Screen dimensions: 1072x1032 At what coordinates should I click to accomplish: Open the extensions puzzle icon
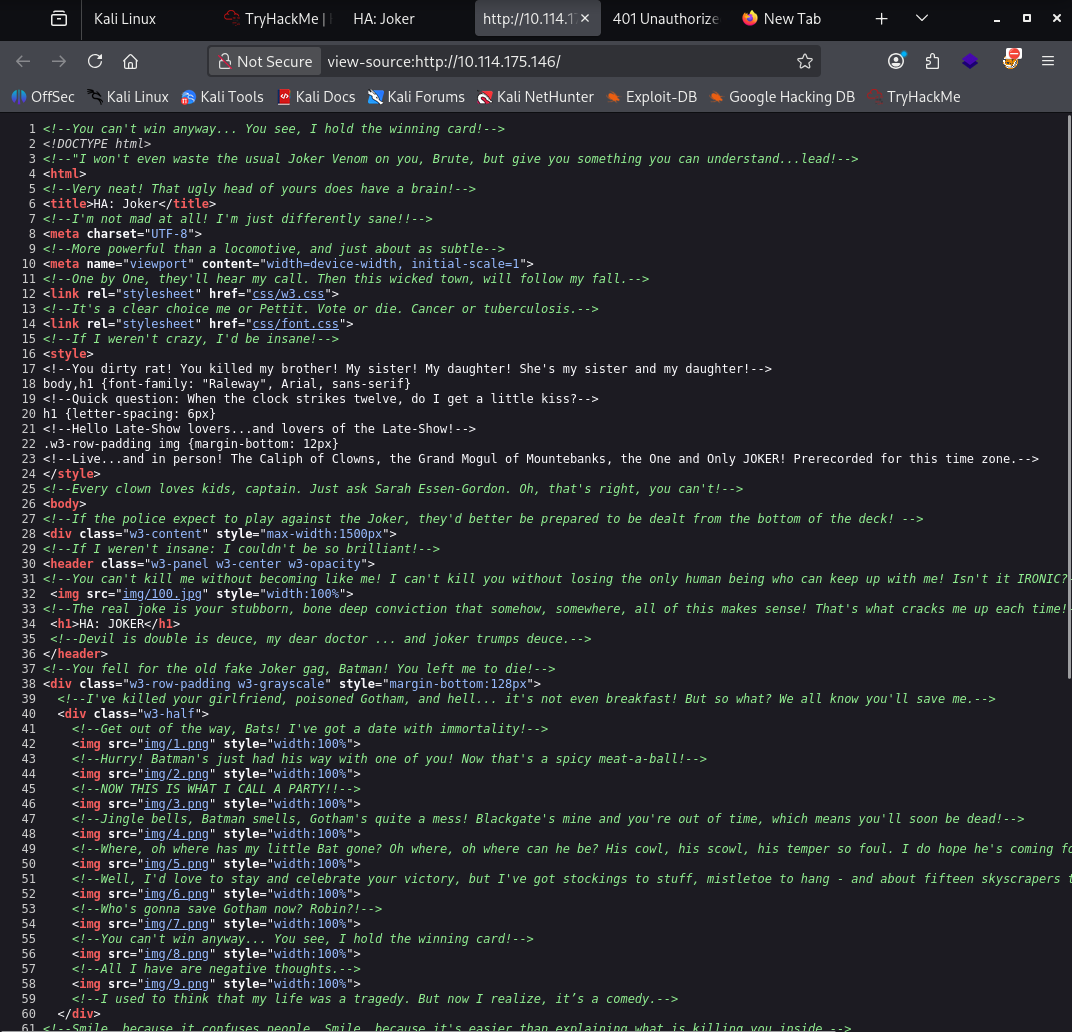(x=932, y=62)
